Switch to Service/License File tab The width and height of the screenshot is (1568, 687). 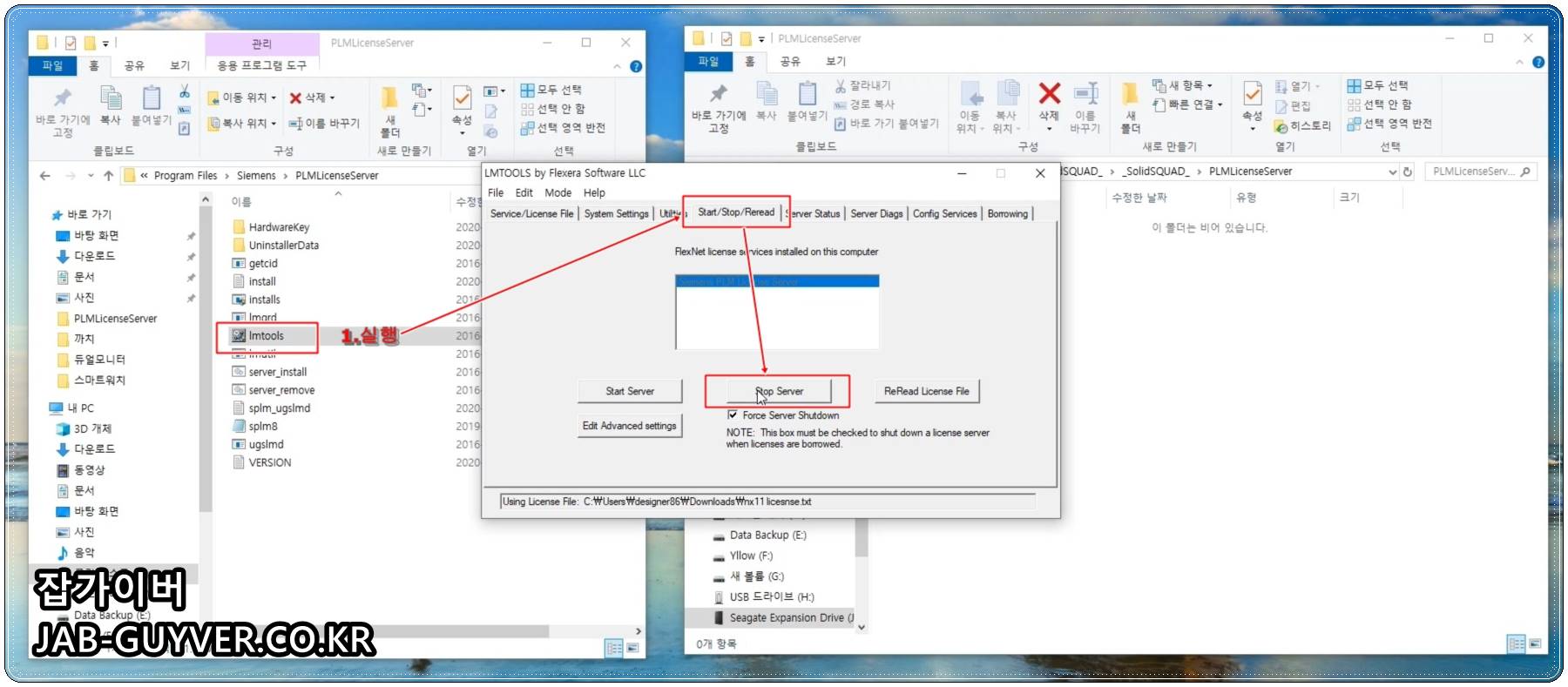point(531,213)
